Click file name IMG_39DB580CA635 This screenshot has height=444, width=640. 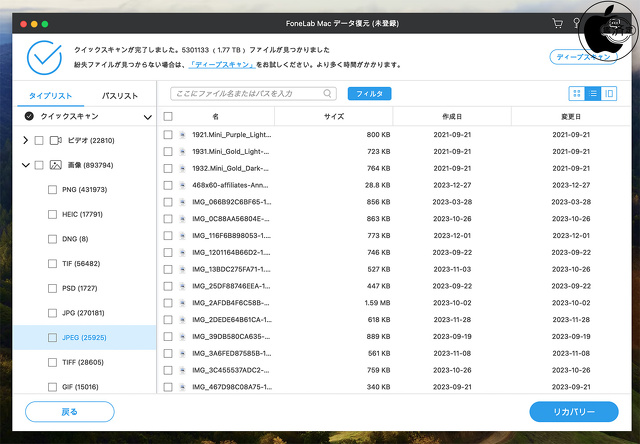point(231,337)
